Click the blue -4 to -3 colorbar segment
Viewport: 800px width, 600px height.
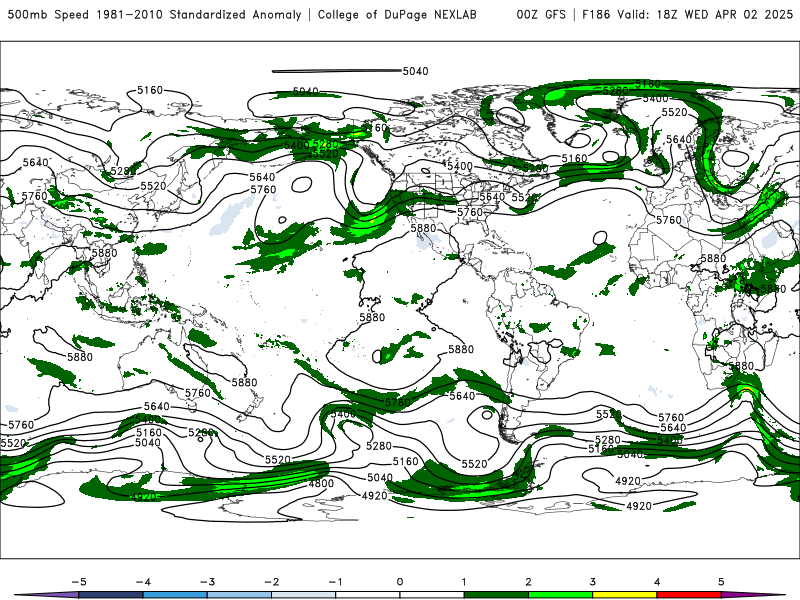[x=175, y=595]
